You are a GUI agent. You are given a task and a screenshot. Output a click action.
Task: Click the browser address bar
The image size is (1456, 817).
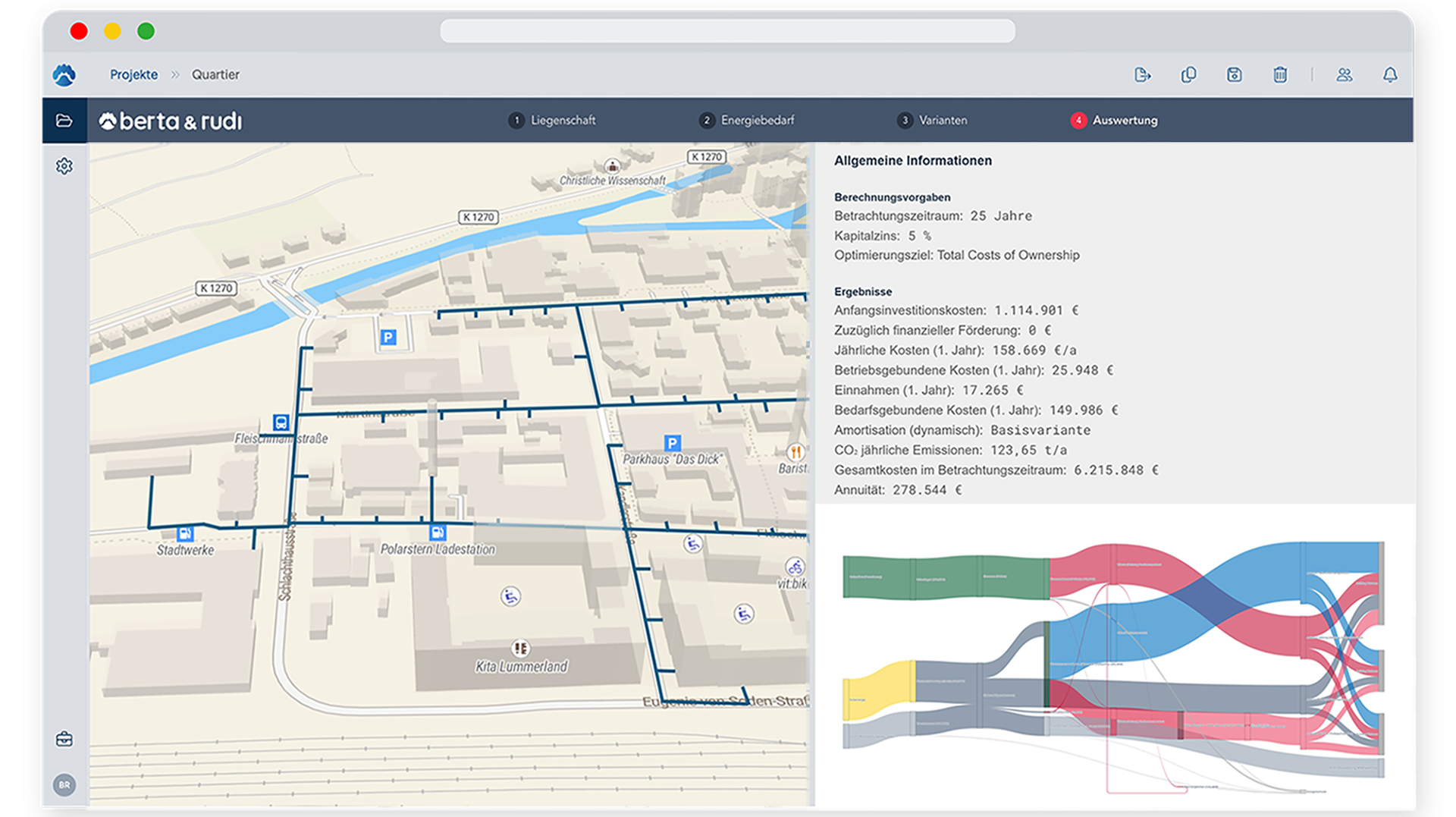coord(727,31)
